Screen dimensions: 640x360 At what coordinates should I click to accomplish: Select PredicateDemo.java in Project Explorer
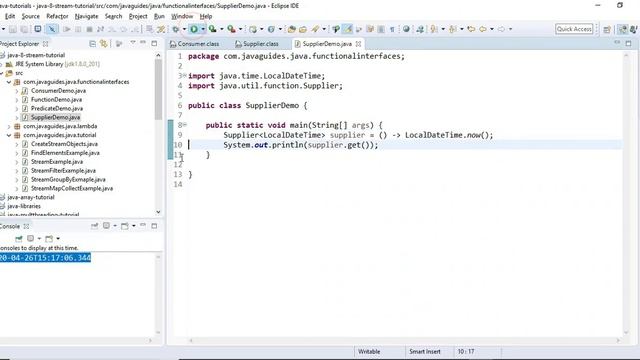pyautogui.click(x=57, y=109)
